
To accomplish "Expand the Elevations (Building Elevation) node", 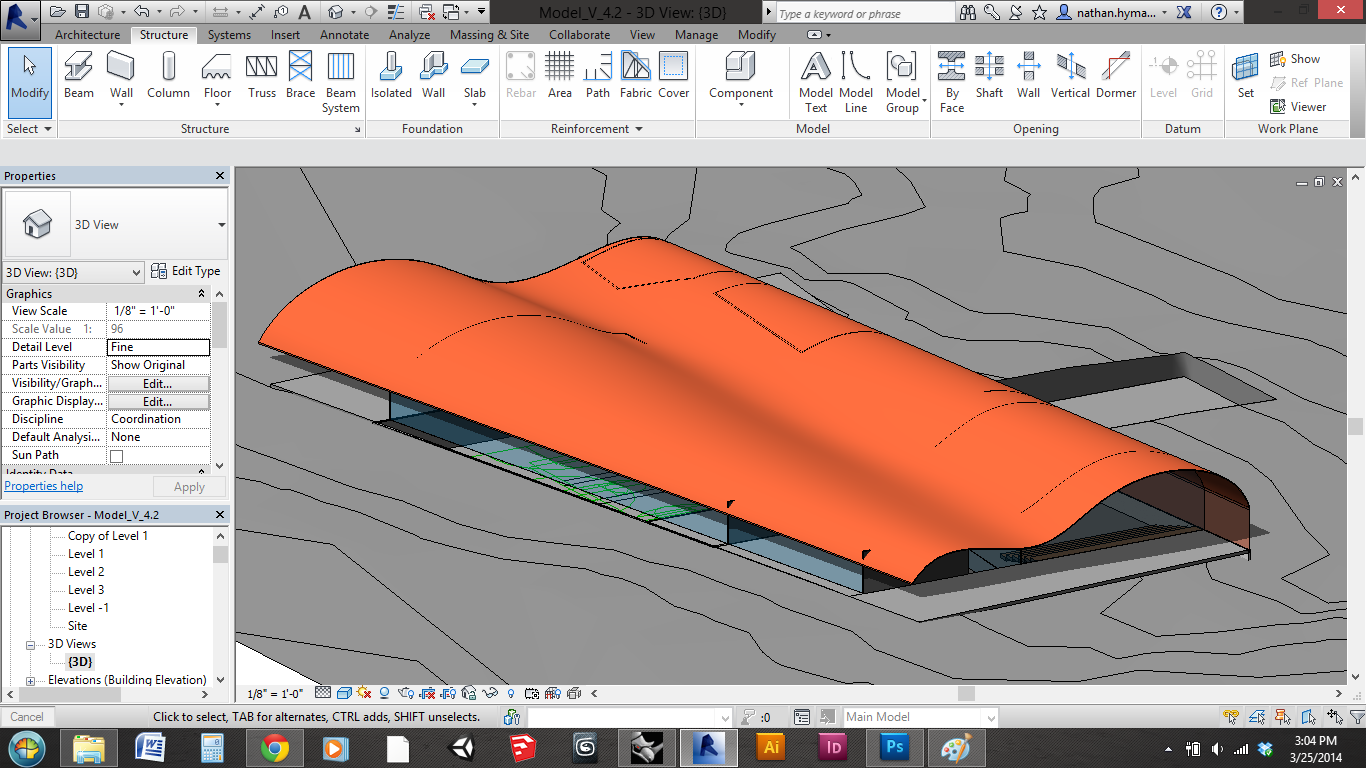I will 31,681.
